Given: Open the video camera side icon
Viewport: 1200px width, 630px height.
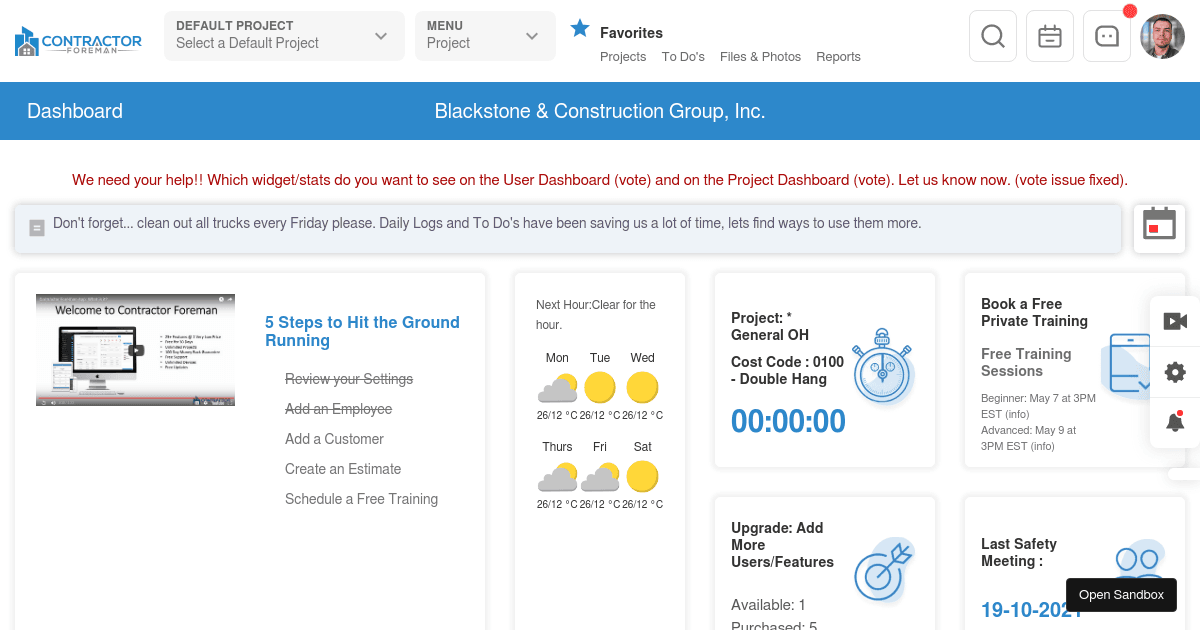Looking at the screenshot, I should [1175, 321].
